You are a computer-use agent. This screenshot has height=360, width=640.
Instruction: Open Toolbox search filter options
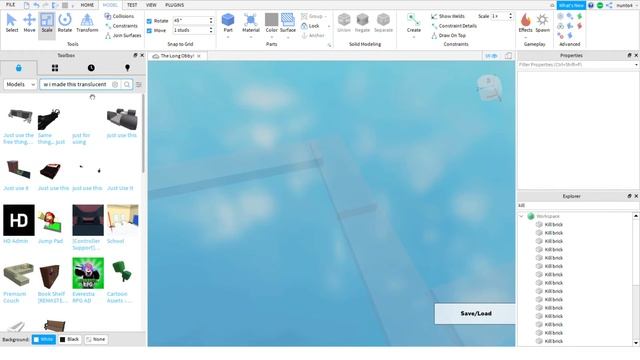tap(139, 84)
